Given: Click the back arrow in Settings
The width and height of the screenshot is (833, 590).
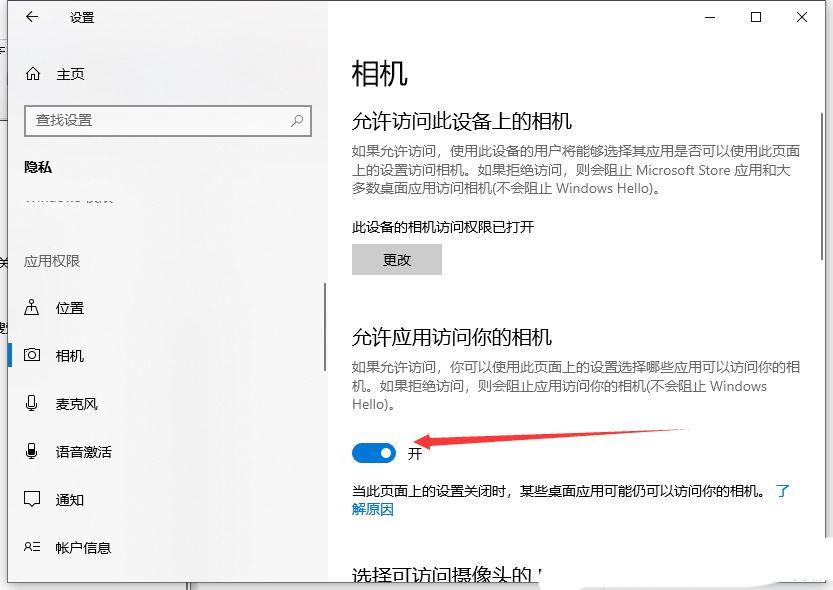Looking at the screenshot, I should 32,17.
